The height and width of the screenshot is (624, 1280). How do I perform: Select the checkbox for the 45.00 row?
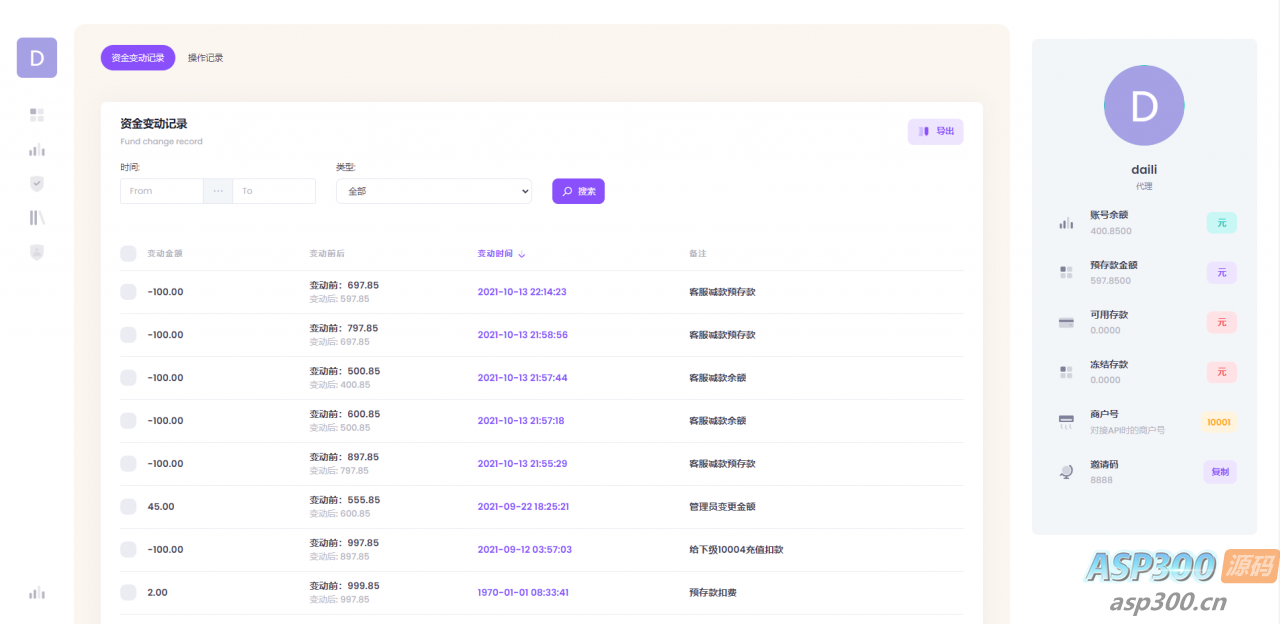click(x=128, y=507)
